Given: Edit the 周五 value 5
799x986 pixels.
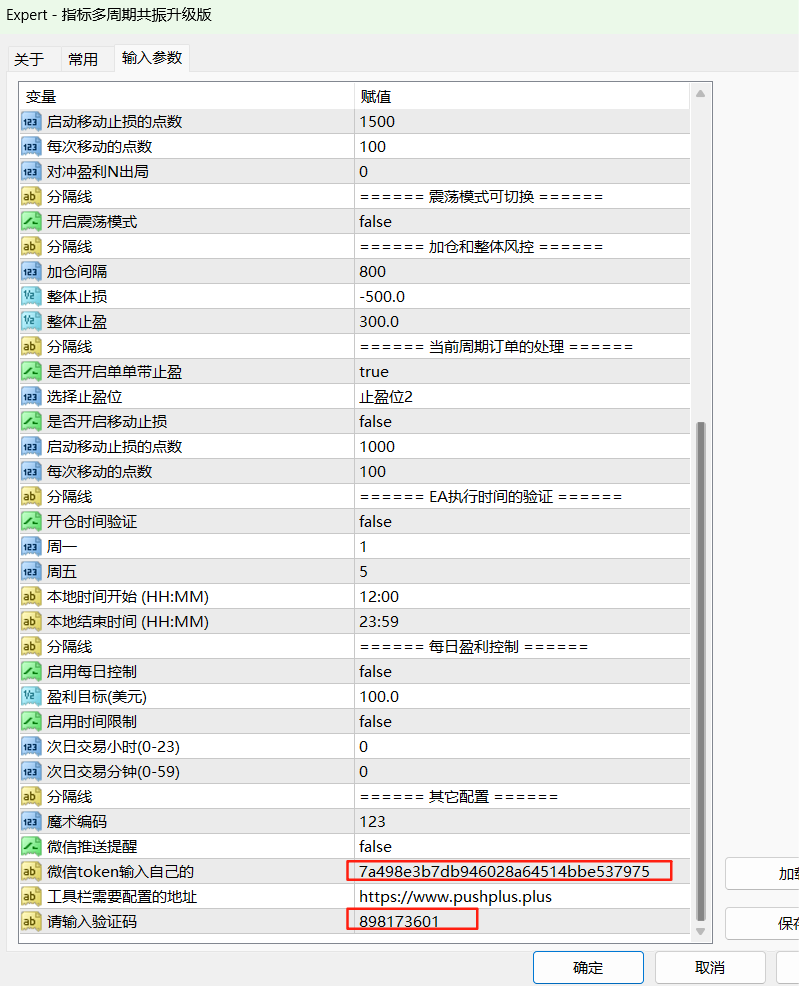Looking at the screenshot, I should point(522,572).
